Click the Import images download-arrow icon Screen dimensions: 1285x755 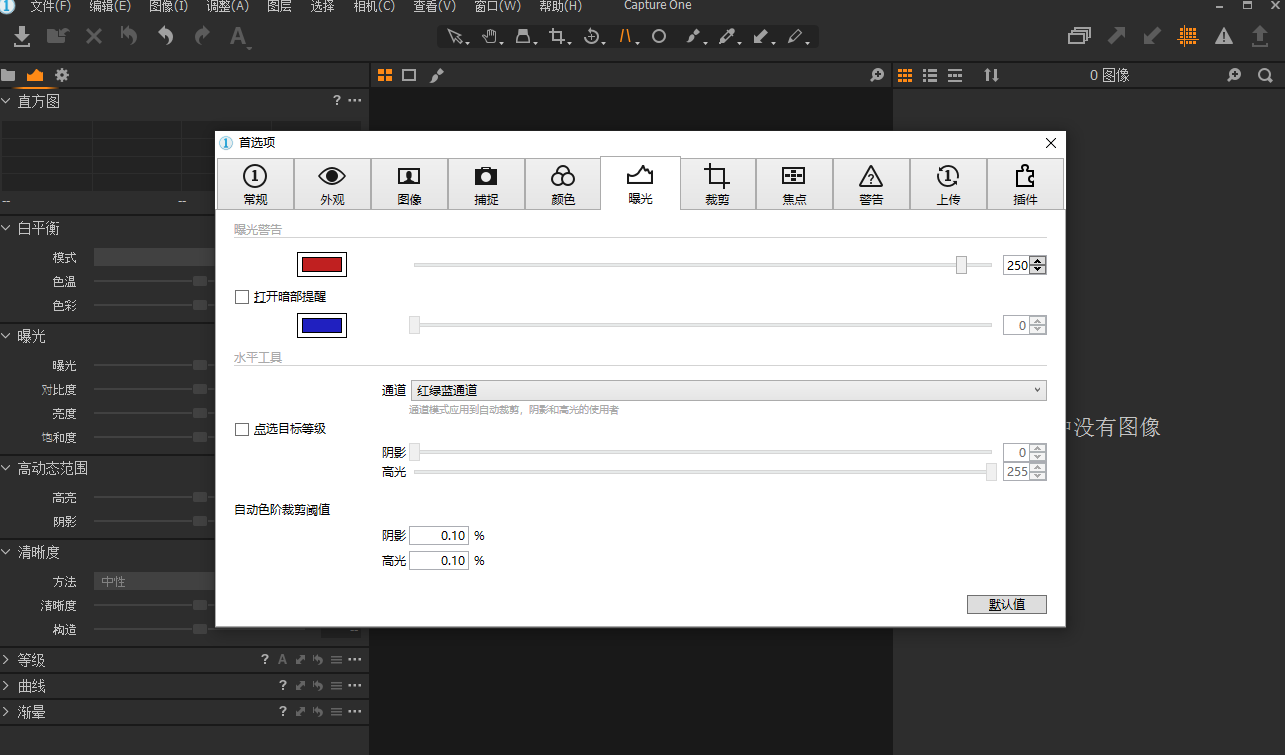(22, 36)
